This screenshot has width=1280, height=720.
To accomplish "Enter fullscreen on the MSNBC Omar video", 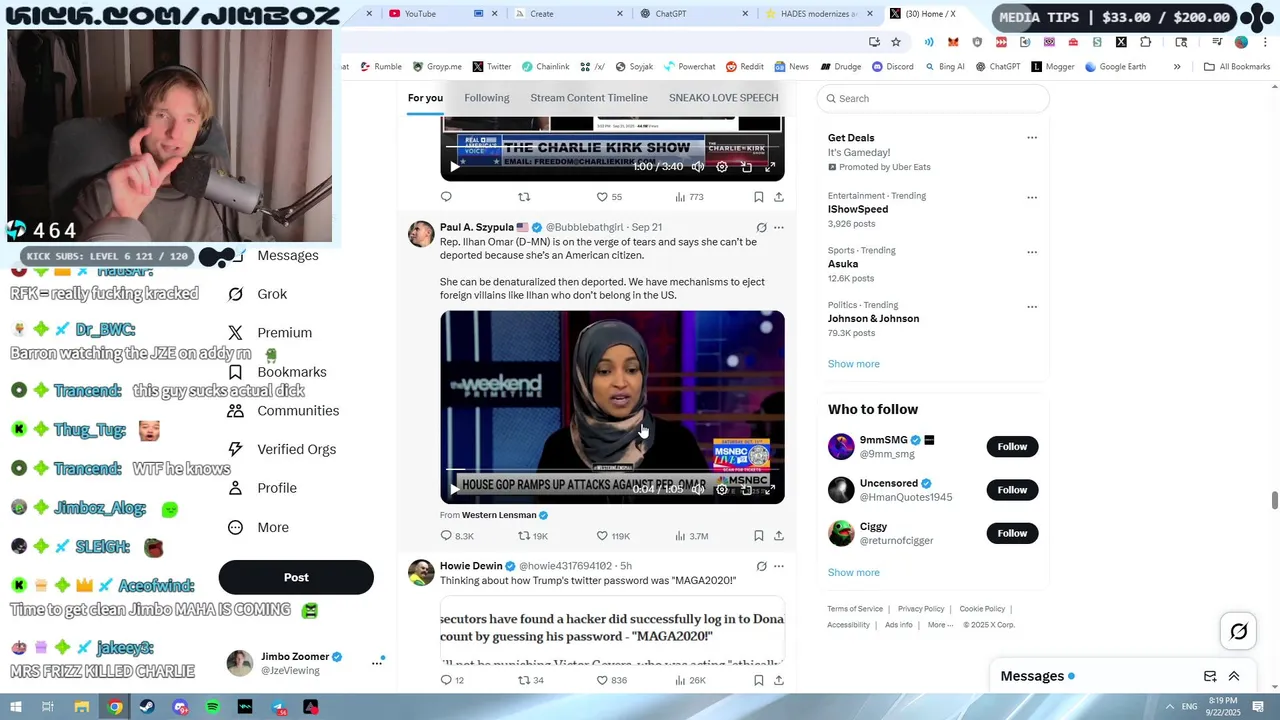I will click(x=770, y=489).
